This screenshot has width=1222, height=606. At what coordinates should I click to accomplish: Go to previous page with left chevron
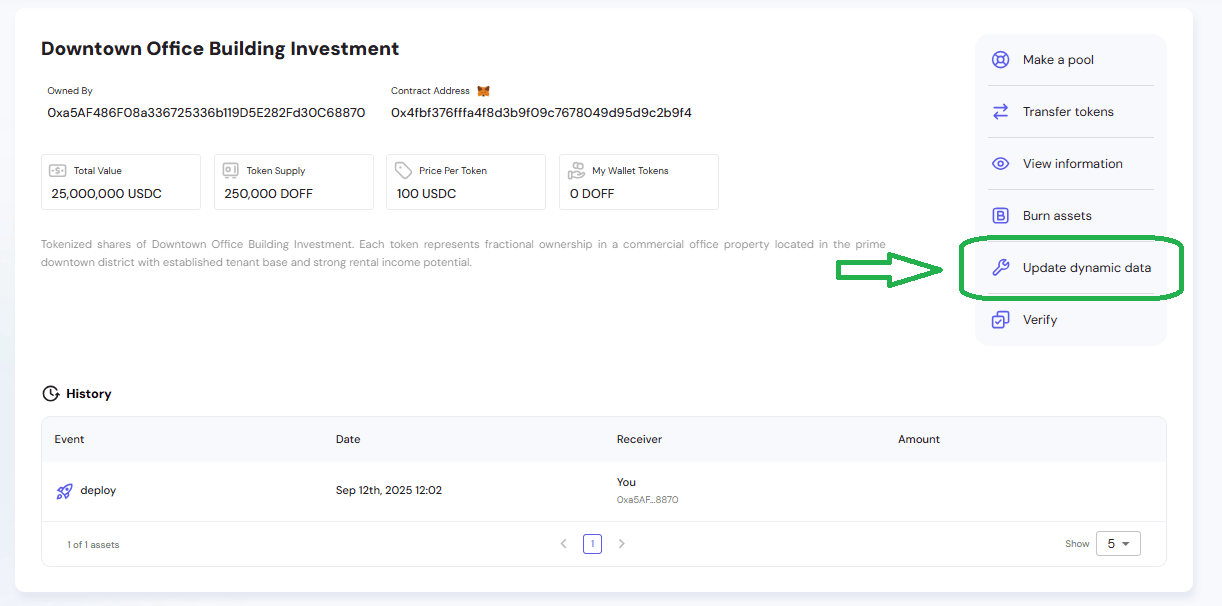[x=564, y=544]
